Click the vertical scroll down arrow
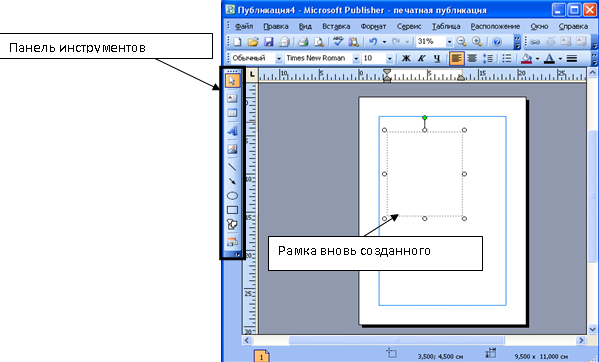The image size is (599, 362). (x=592, y=329)
